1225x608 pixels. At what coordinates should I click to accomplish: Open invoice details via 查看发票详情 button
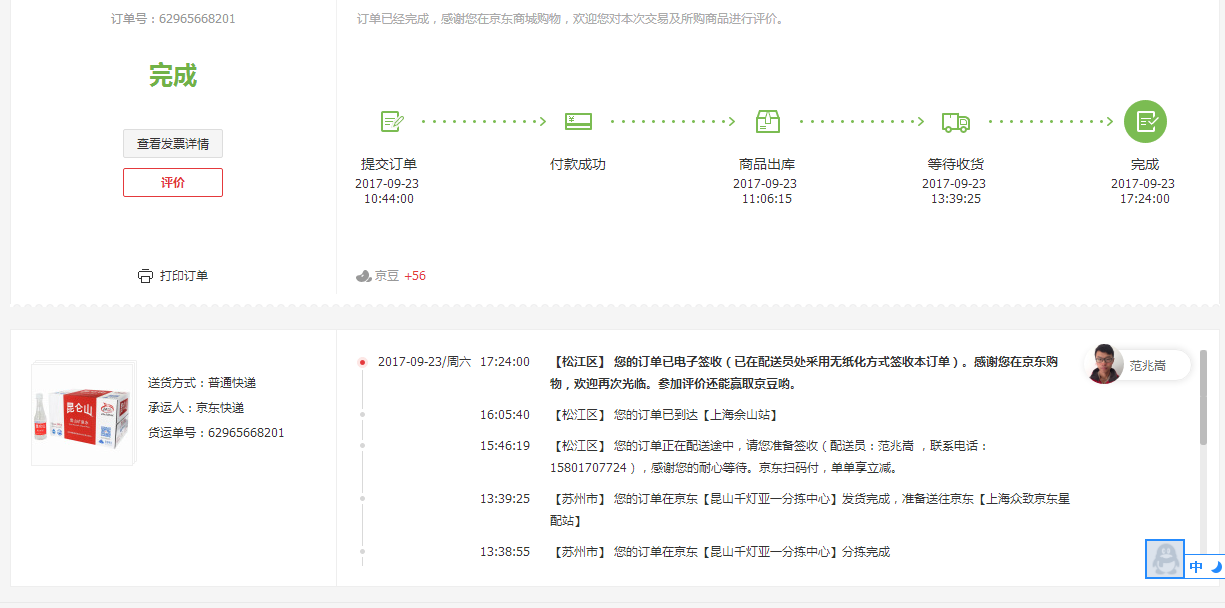[173, 143]
